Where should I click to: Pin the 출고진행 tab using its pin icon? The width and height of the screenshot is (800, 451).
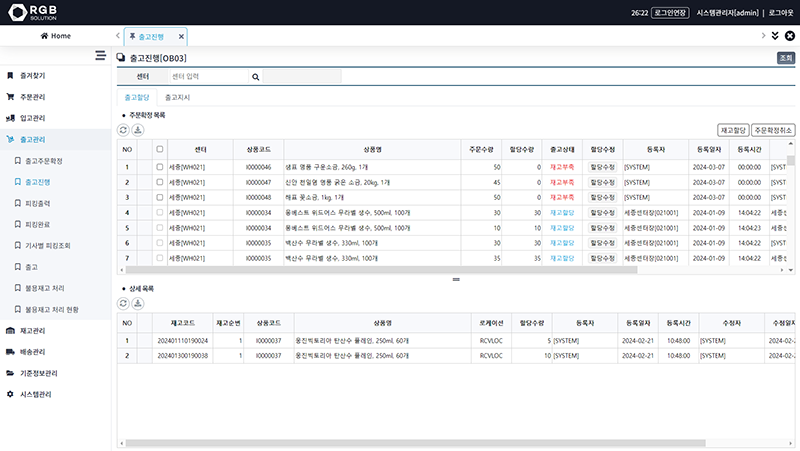pos(132,36)
